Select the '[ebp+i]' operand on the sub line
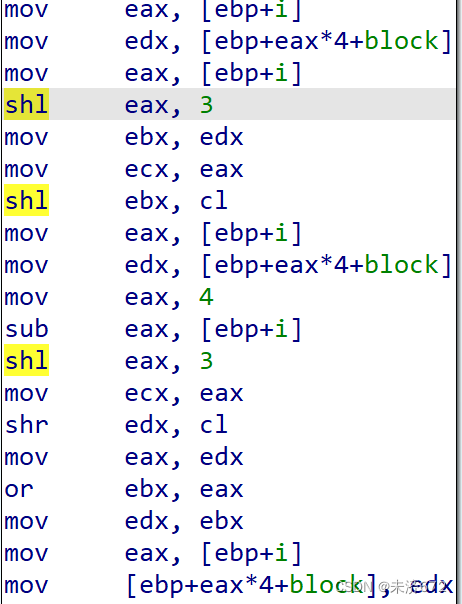This screenshot has height=604, width=462. click(x=251, y=330)
